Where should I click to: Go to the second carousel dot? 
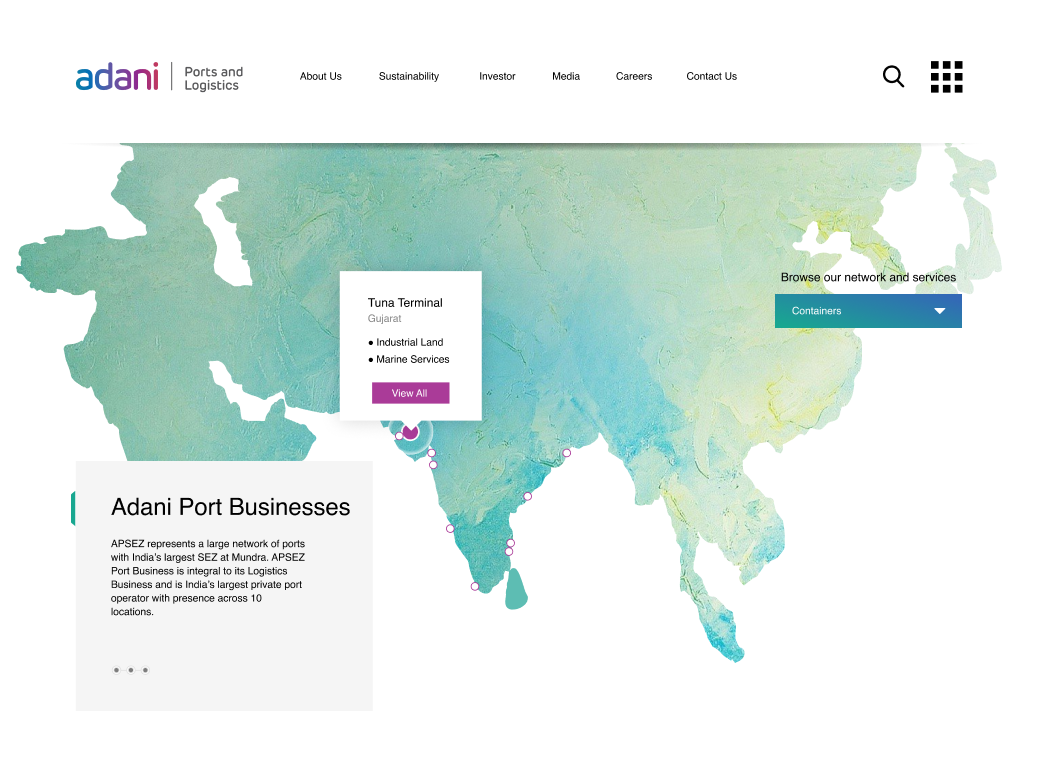point(131,670)
